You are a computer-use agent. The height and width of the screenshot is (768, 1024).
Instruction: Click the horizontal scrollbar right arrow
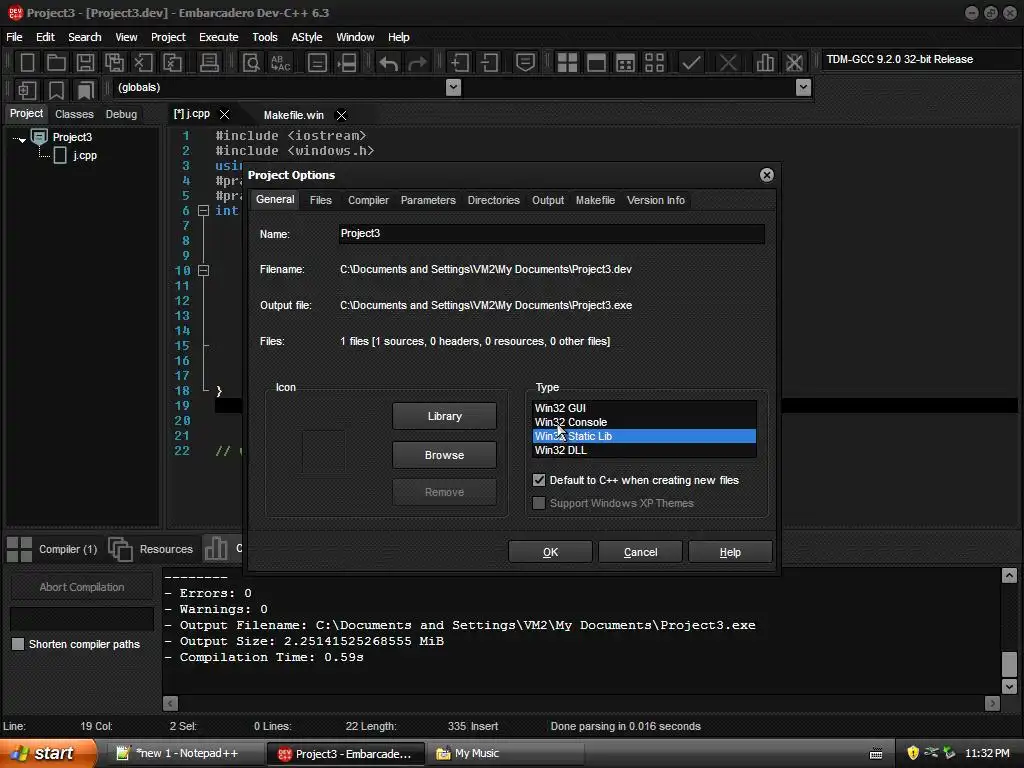click(992, 703)
